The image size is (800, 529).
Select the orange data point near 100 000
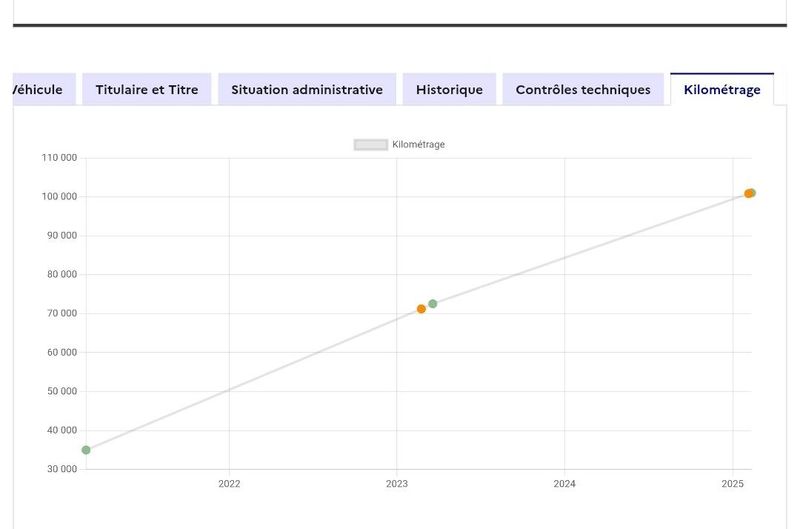(748, 194)
